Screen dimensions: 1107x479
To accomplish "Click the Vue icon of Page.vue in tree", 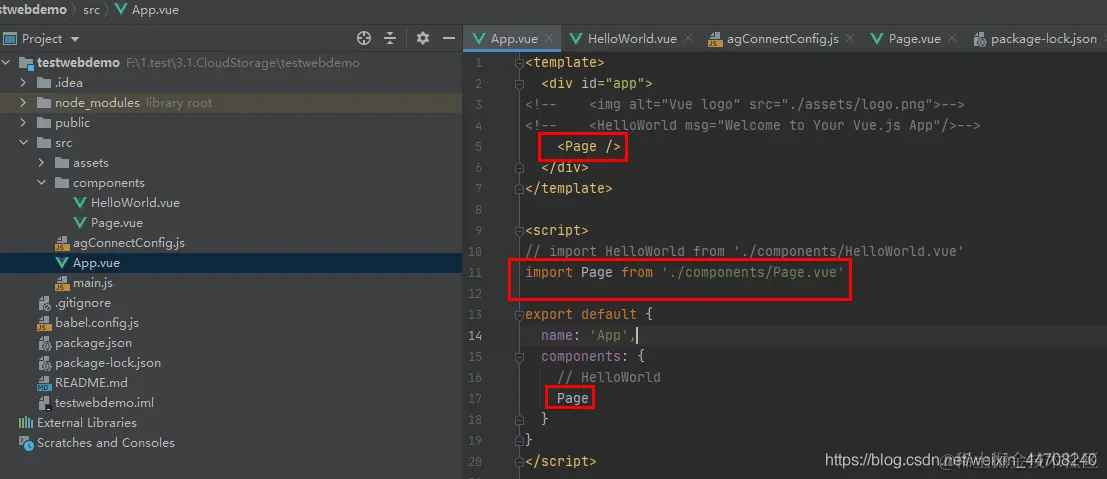I will pyautogui.click(x=80, y=223).
